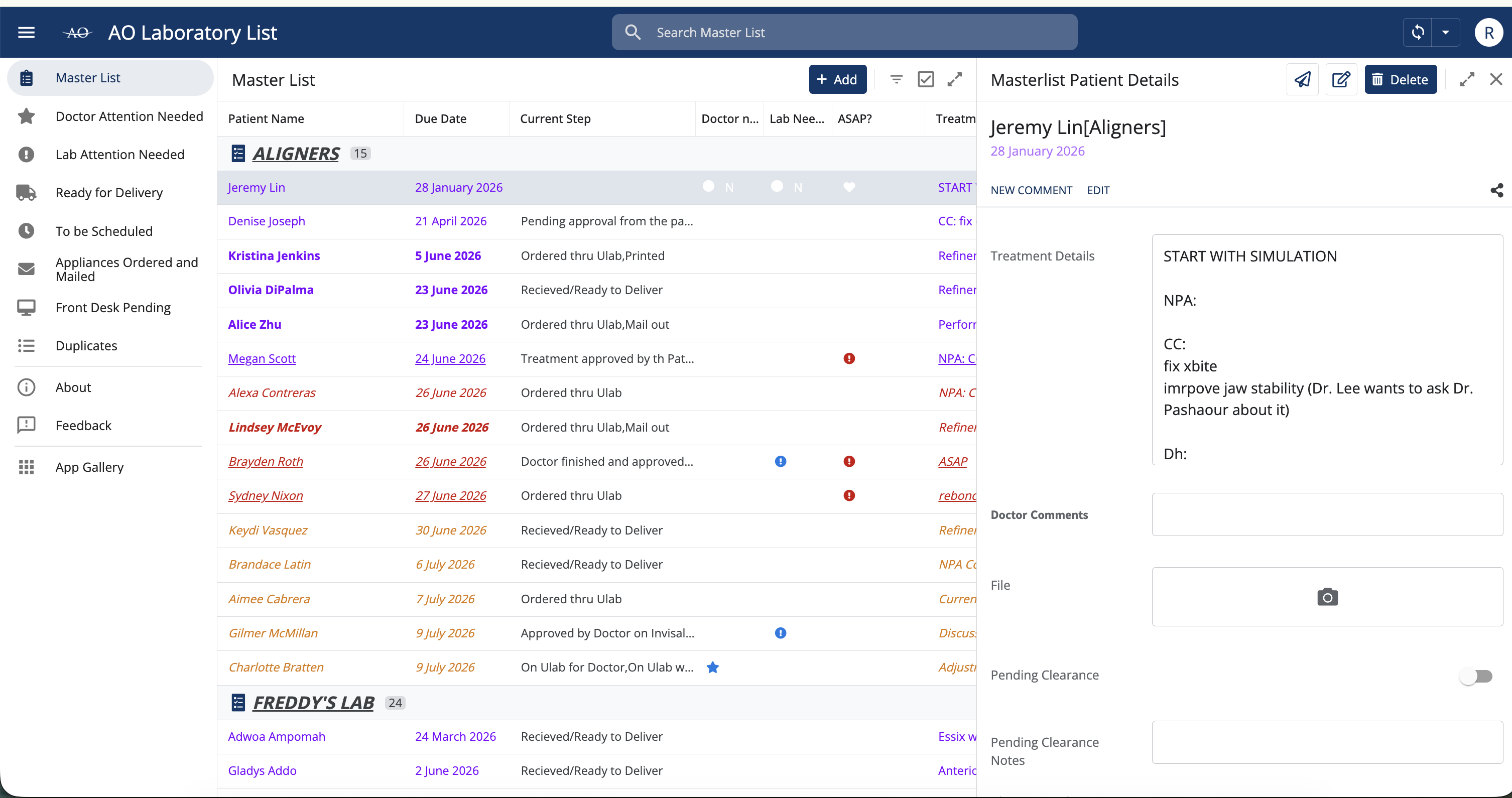Sort by Due Date column header
This screenshot has width=1512, height=798.
tap(440, 118)
